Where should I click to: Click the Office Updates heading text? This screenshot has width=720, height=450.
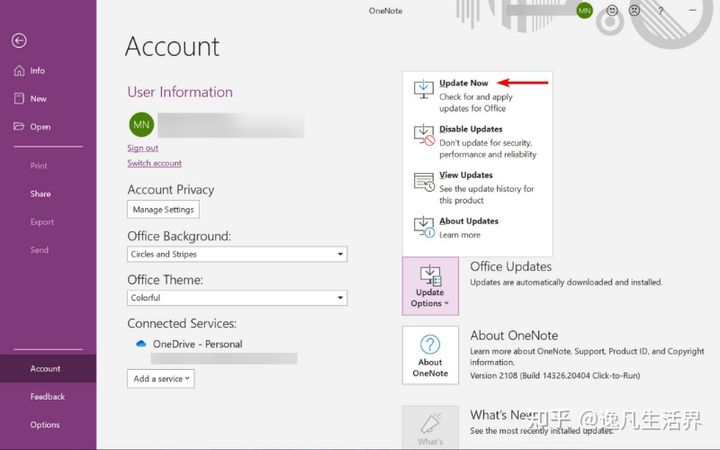pos(511,266)
